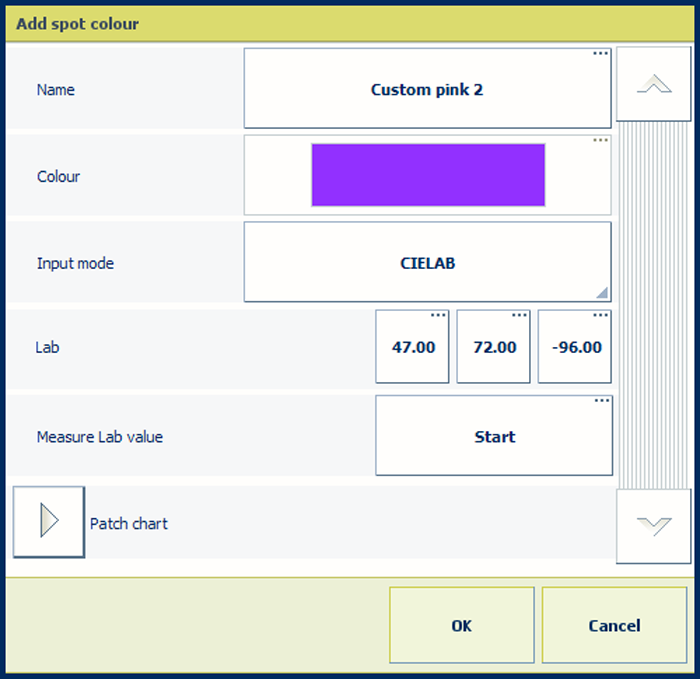Select the Lab b value -96.00
This screenshot has width=700, height=679.
575,348
